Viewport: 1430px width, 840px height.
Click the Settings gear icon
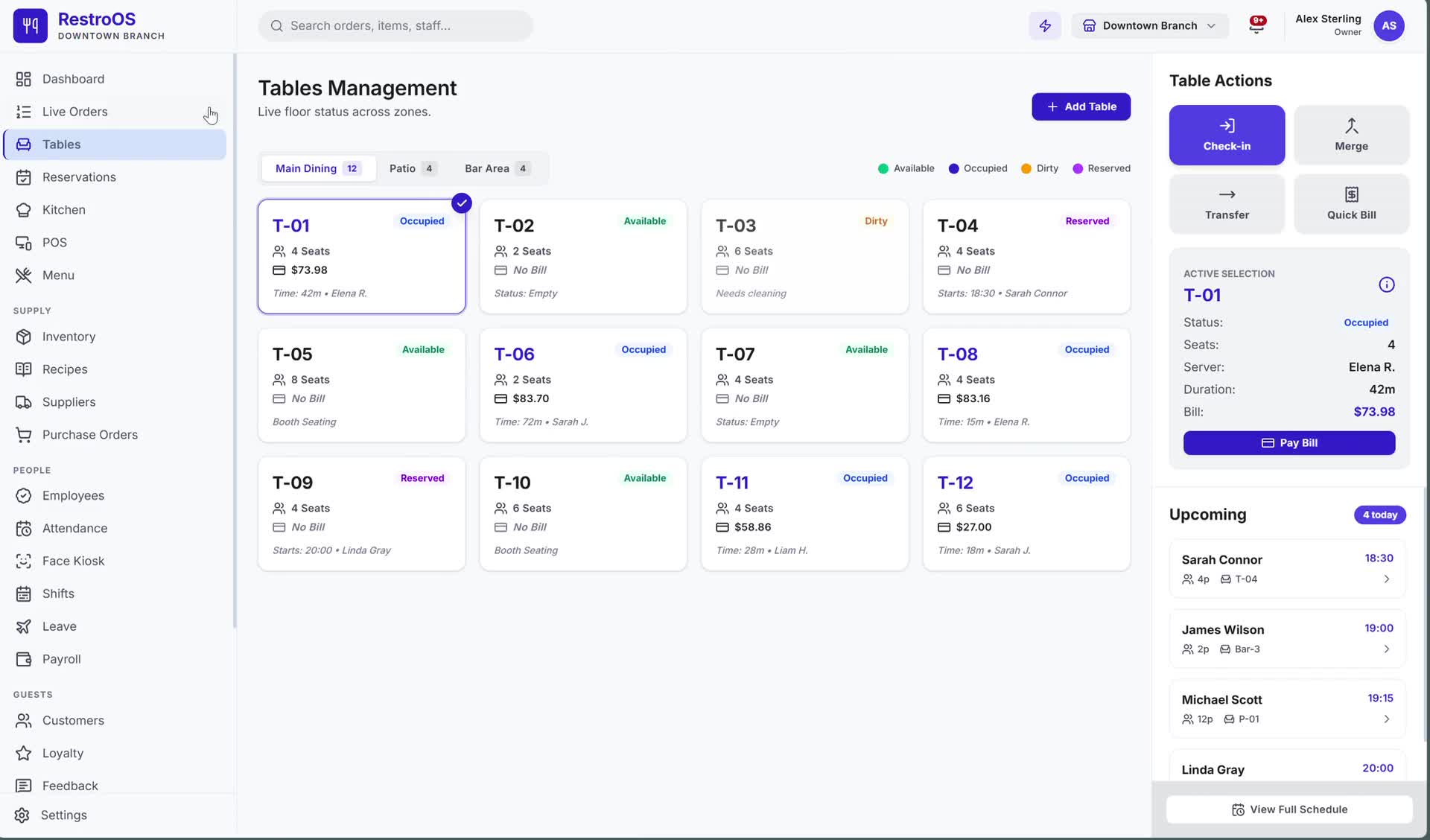coord(22,815)
